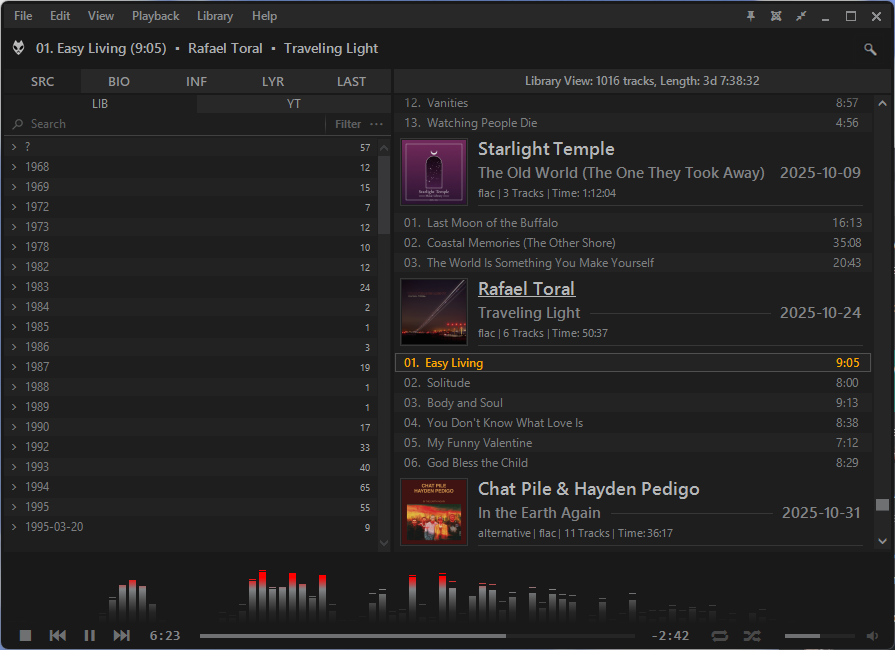This screenshot has height=650, width=895.
Task: Skip to the next track
Action: click(122, 635)
